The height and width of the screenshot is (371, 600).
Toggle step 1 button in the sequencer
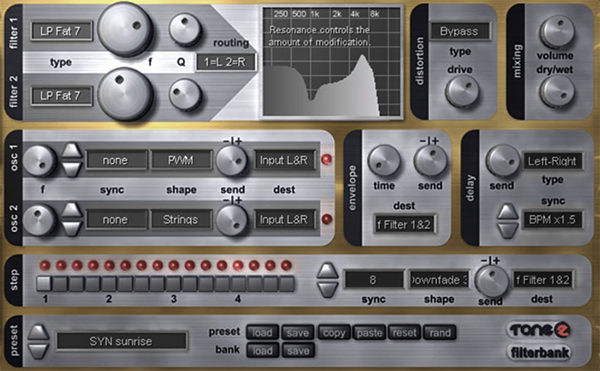click(44, 284)
